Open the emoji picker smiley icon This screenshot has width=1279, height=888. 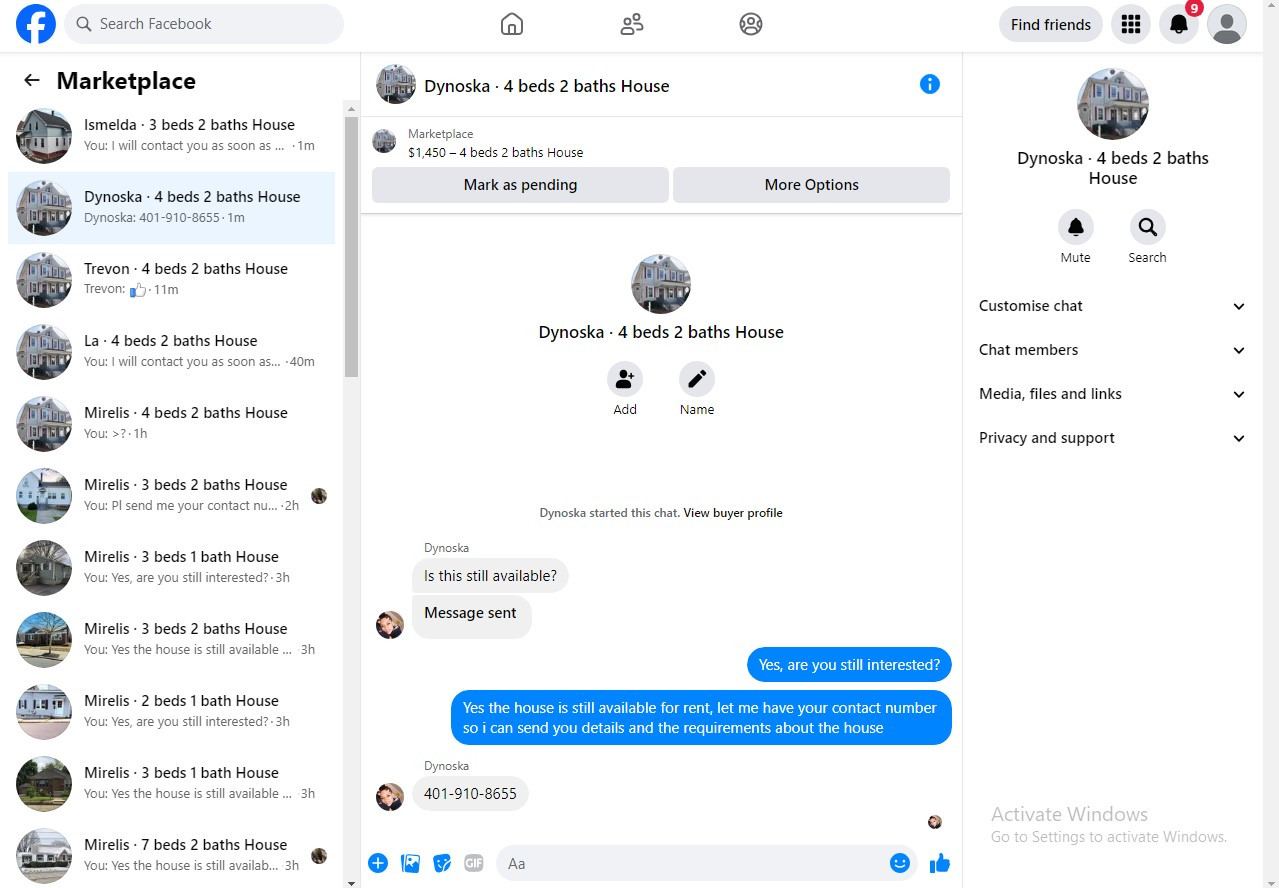click(x=900, y=863)
